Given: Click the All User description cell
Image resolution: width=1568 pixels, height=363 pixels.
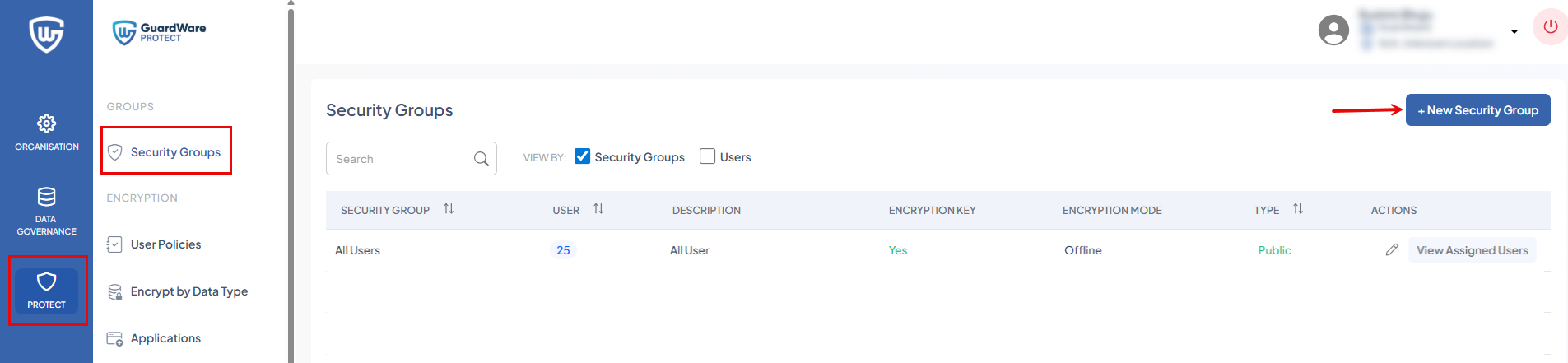Looking at the screenshot, I should coord(689,250).
